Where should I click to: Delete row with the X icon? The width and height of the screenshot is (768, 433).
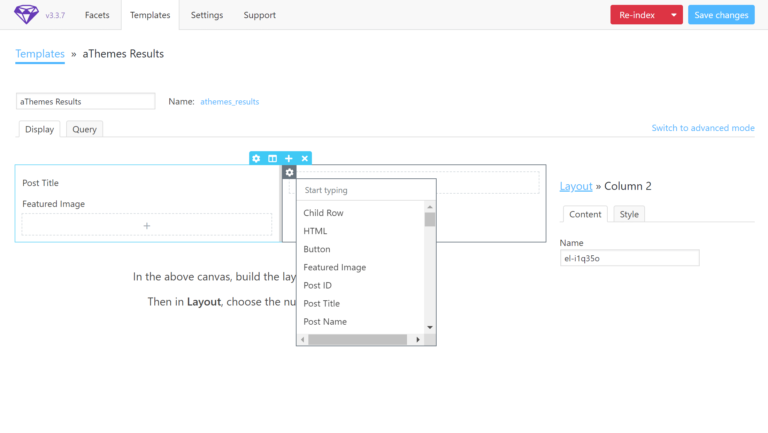305,158
